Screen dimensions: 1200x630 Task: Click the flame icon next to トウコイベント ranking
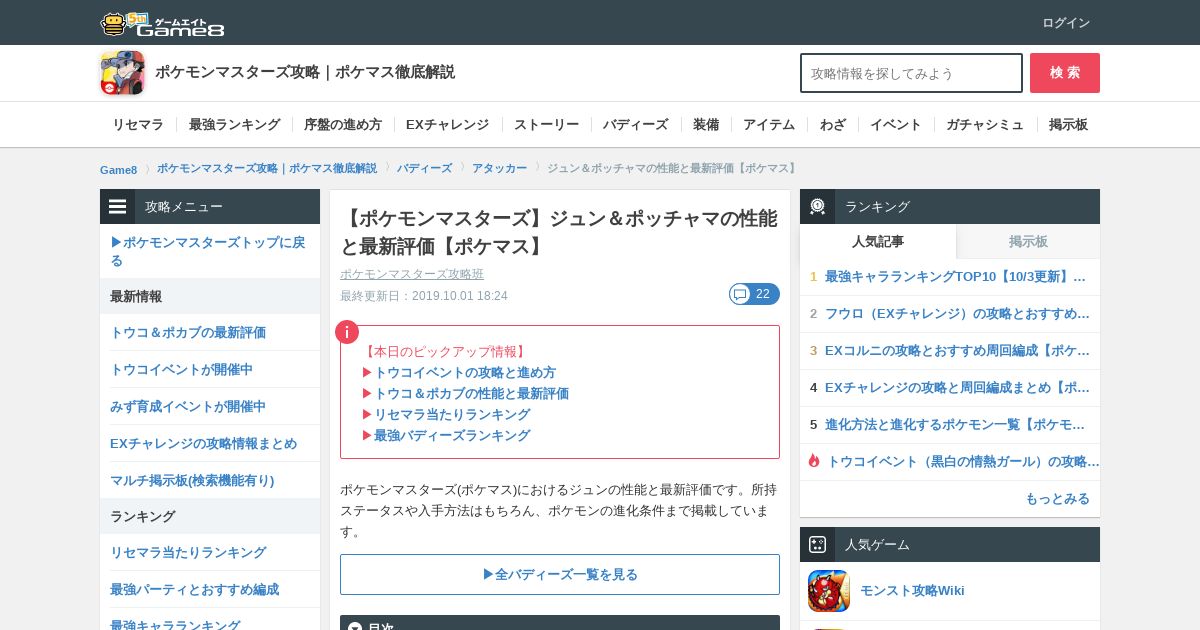pos(814,461)
